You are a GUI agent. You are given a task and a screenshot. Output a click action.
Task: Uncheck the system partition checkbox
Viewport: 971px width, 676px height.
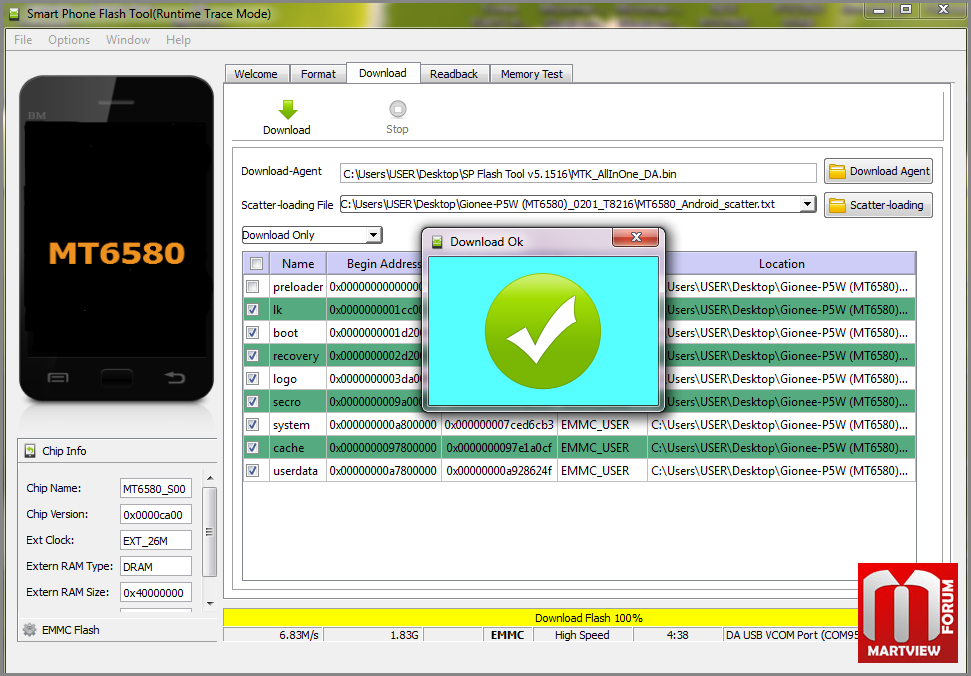point(253,425)
